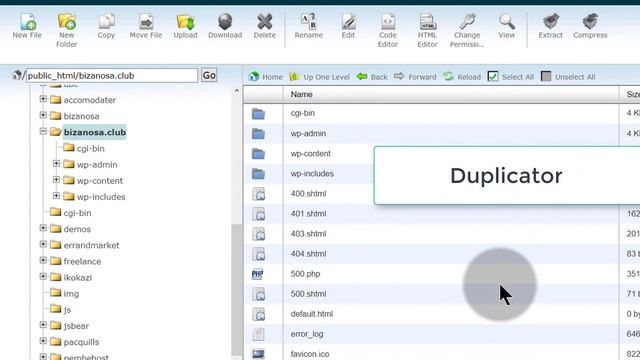Open the Edit tool

[x=348, y=26]
